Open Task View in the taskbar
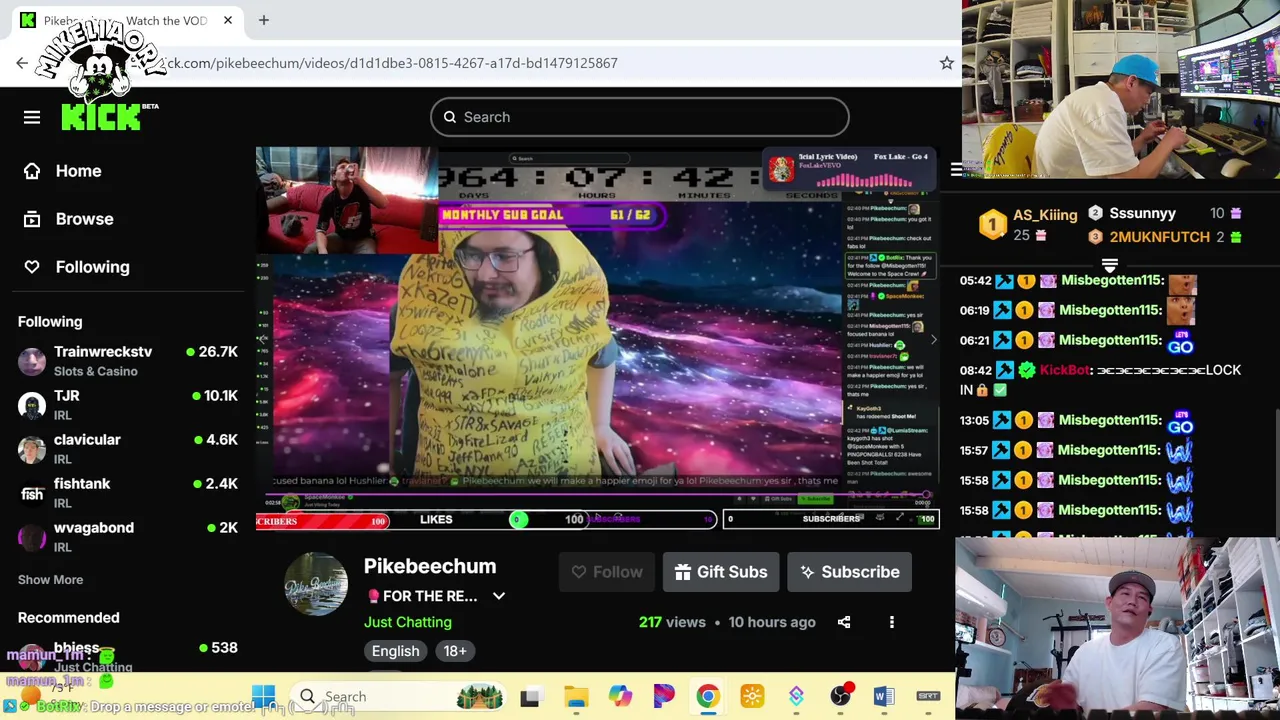This screenshot has height=720, width=1280. coord(530,696)
